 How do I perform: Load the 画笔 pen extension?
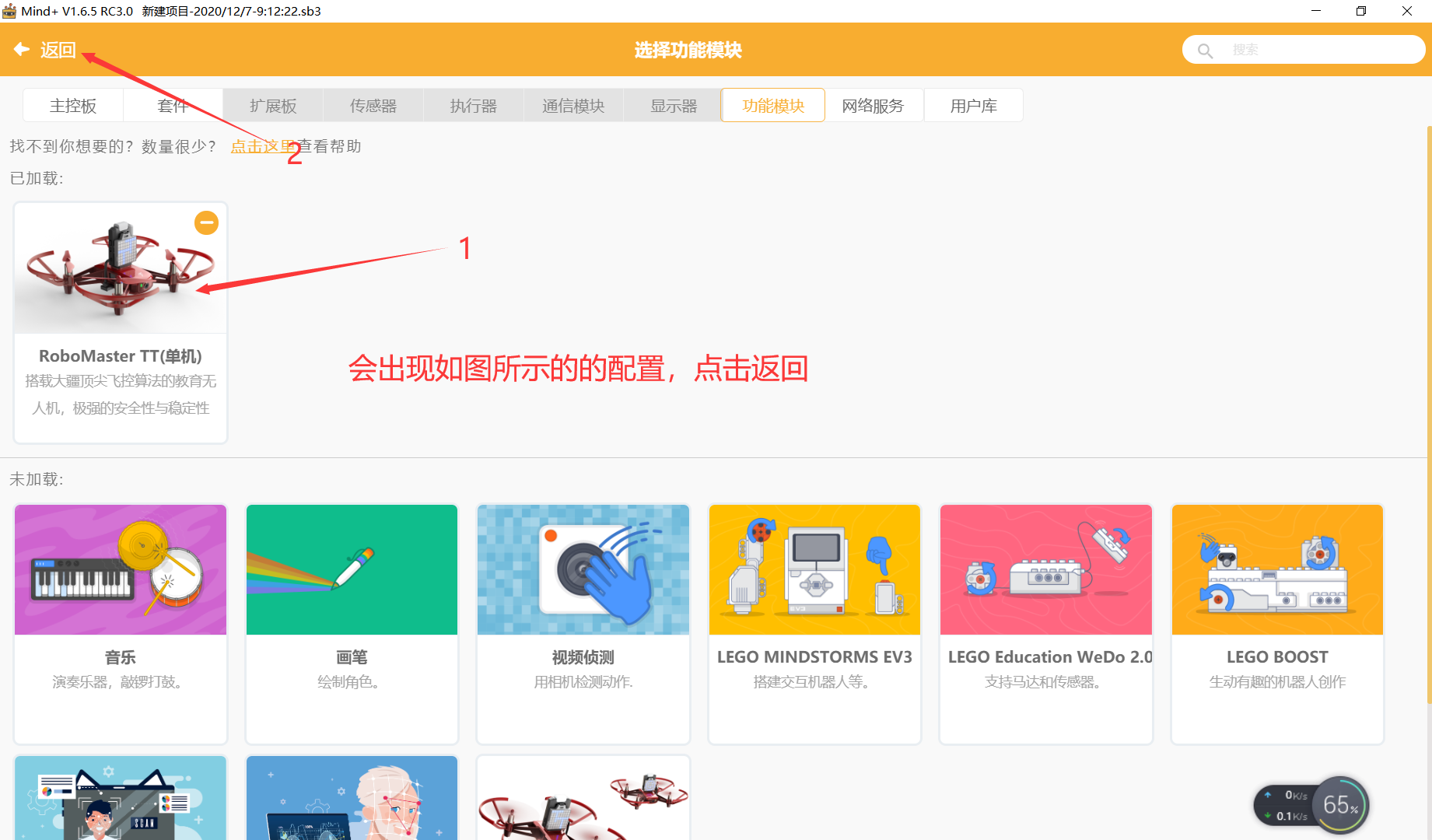click(x=352, y=624)
